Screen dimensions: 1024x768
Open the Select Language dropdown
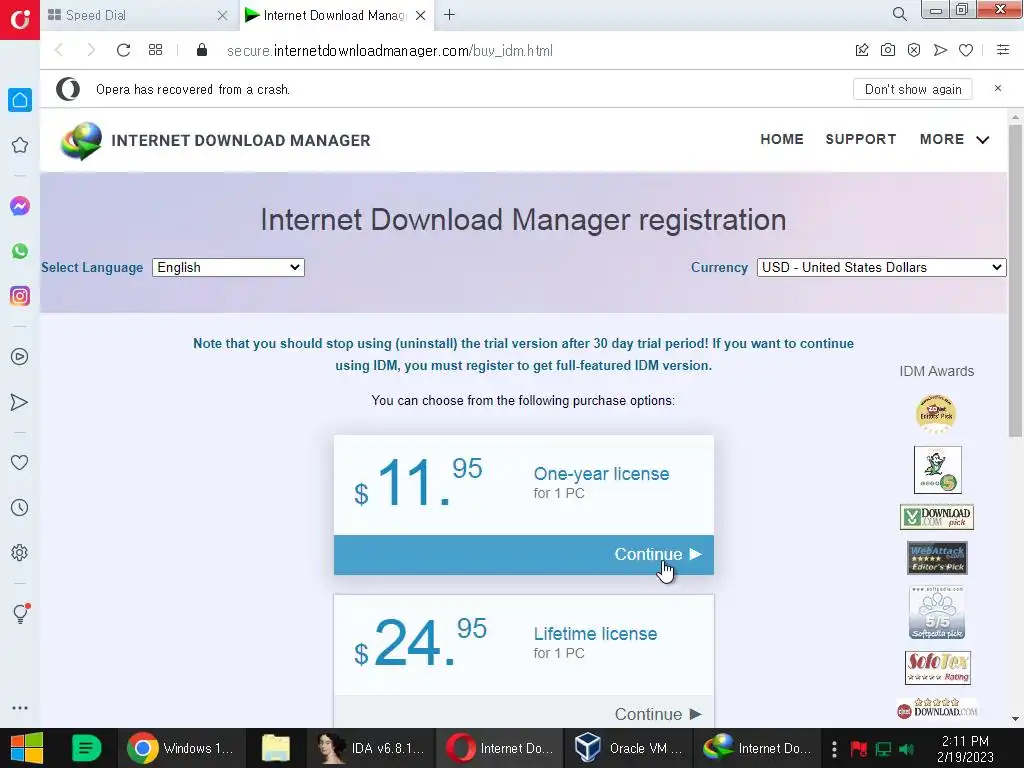tap(228, 267)
